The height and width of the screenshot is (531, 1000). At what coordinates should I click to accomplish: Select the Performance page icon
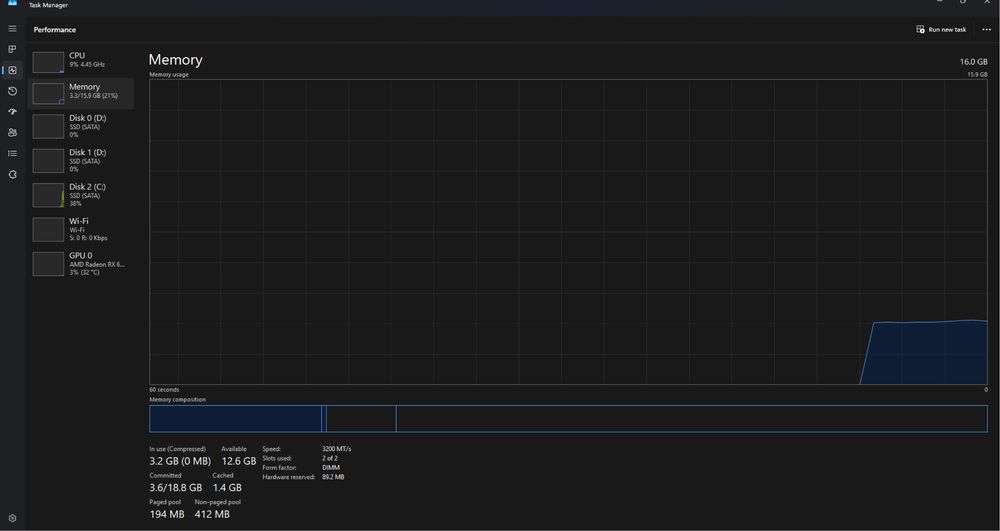(12, 70)
